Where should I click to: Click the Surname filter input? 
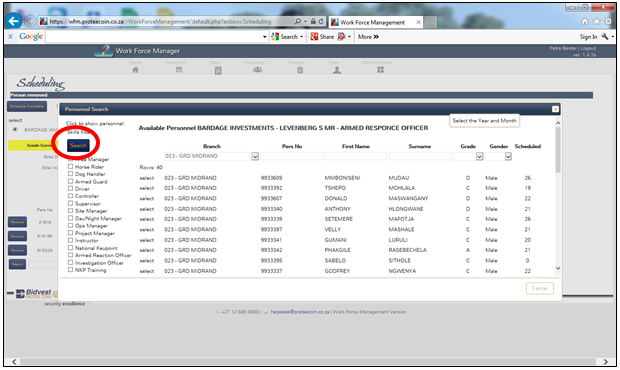420,156
